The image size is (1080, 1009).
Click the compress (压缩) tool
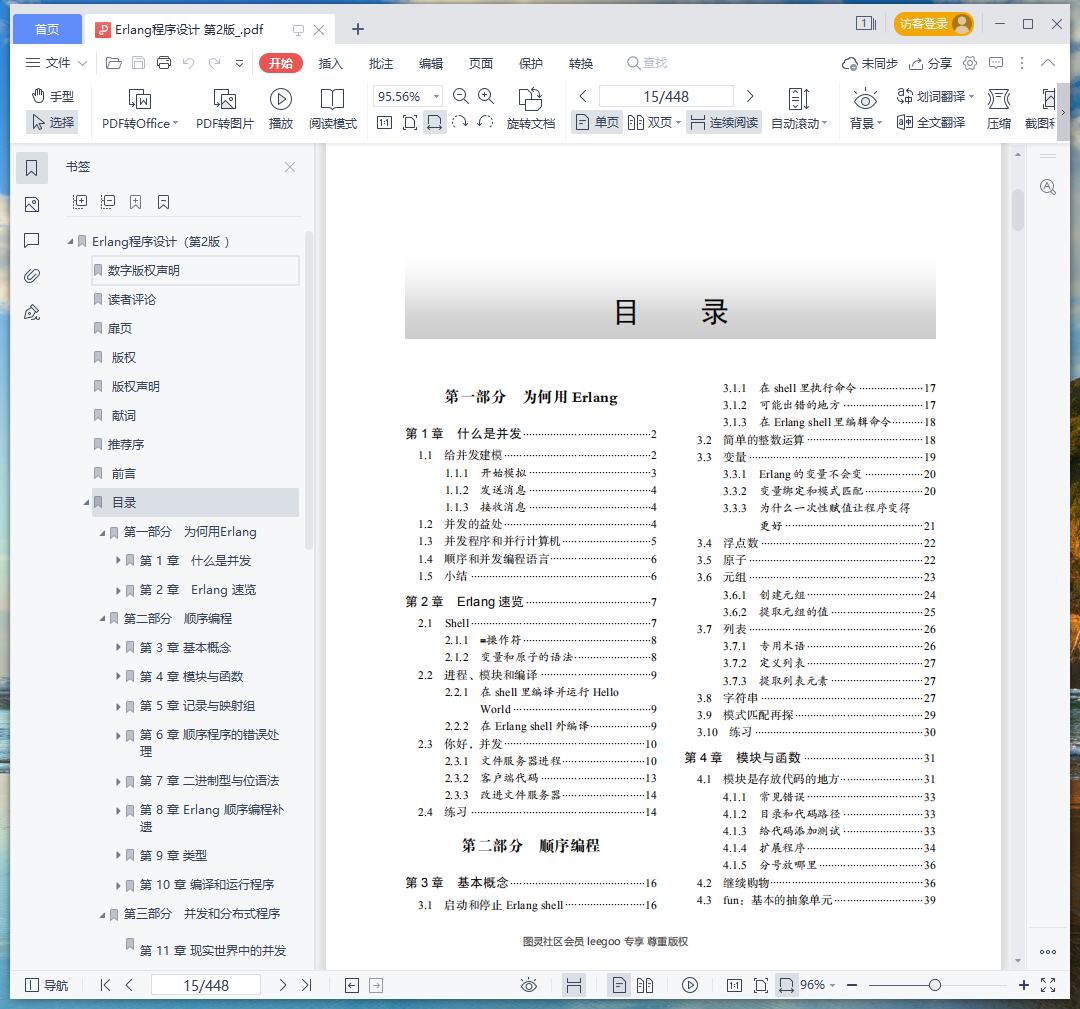tap(999, 109)
